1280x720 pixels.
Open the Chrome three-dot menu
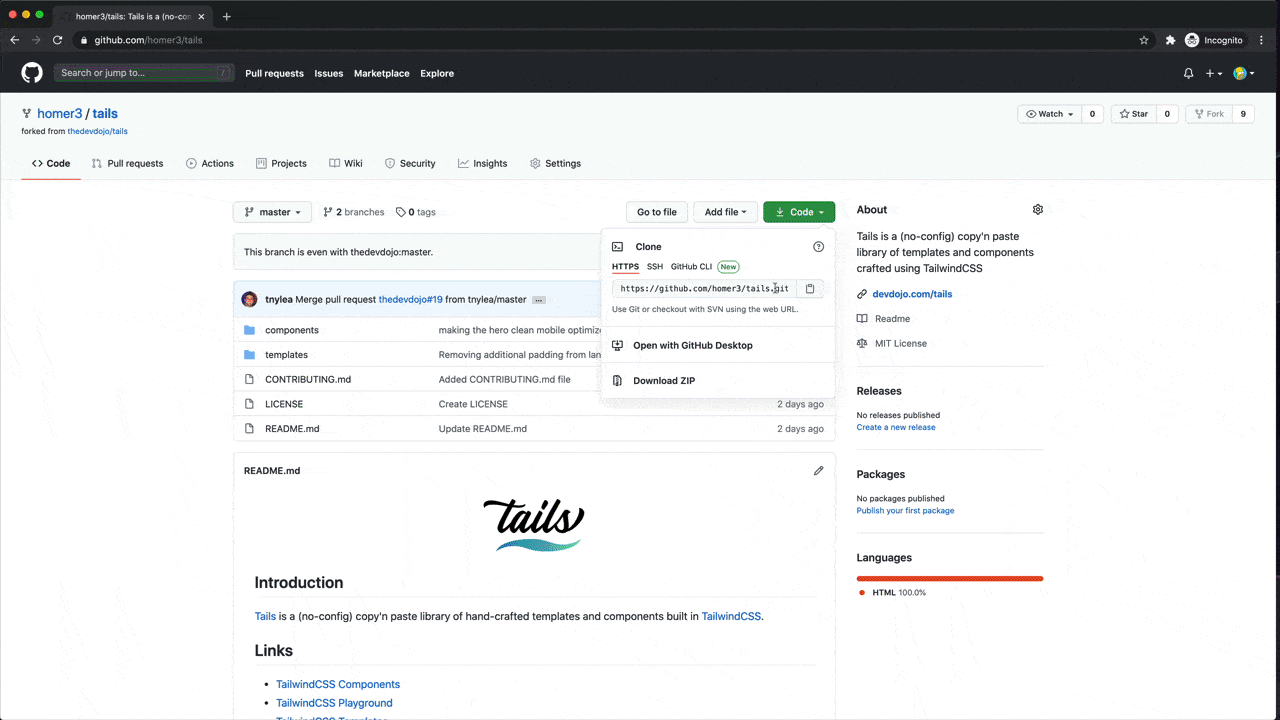(1264, 40)
